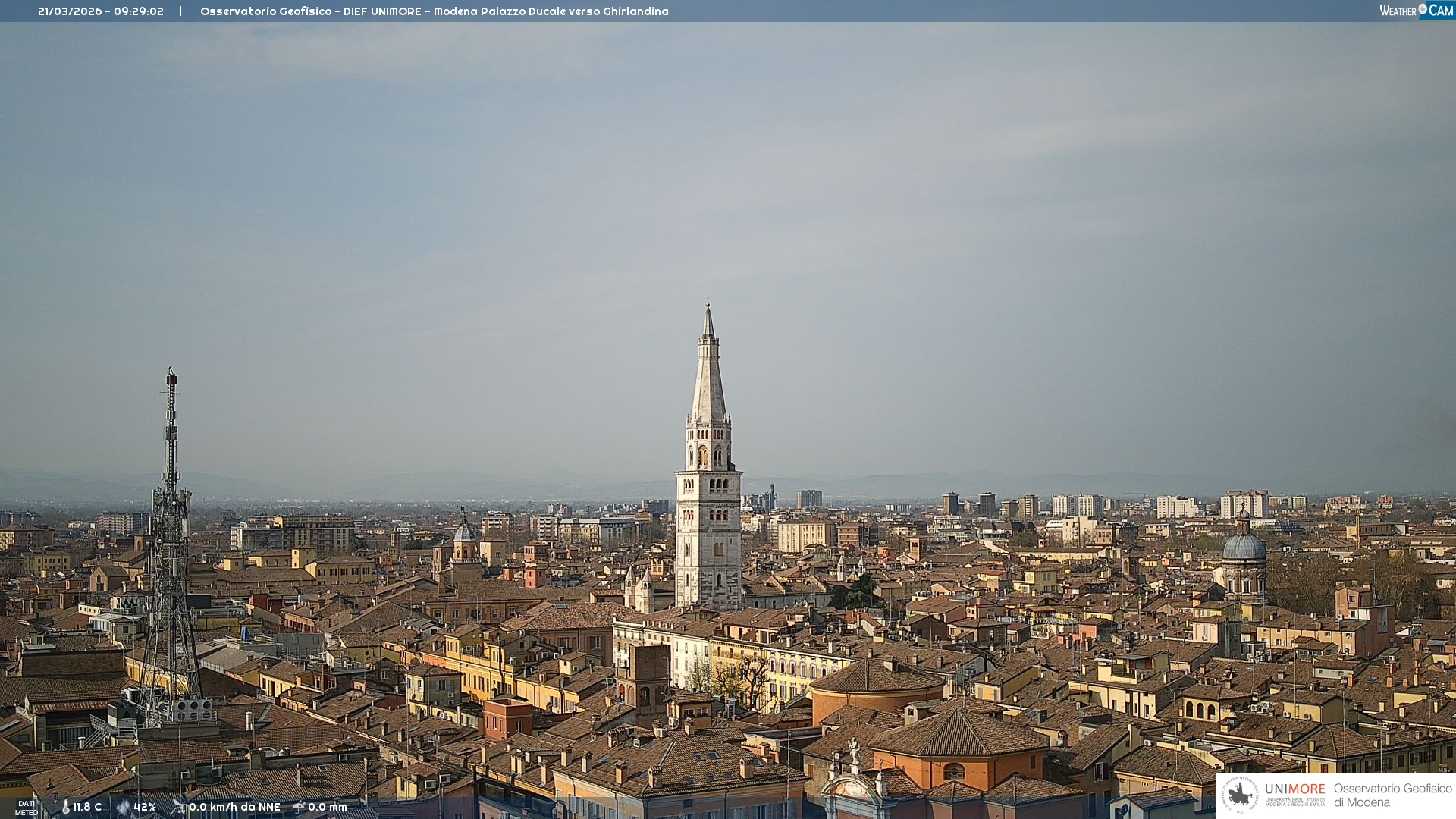This screenshot has height=819, width=1456.
Task: Click the white Ghirlandina tower spire
Action: 708,379
